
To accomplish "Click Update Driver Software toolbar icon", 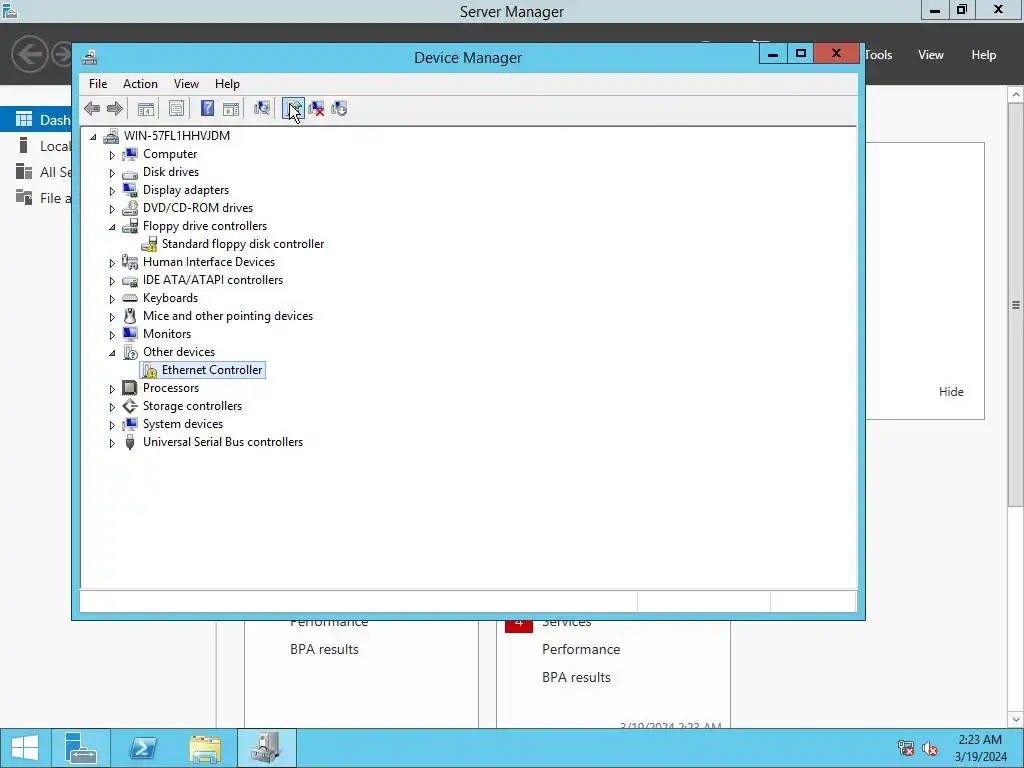I will click(x=293, y=108).
